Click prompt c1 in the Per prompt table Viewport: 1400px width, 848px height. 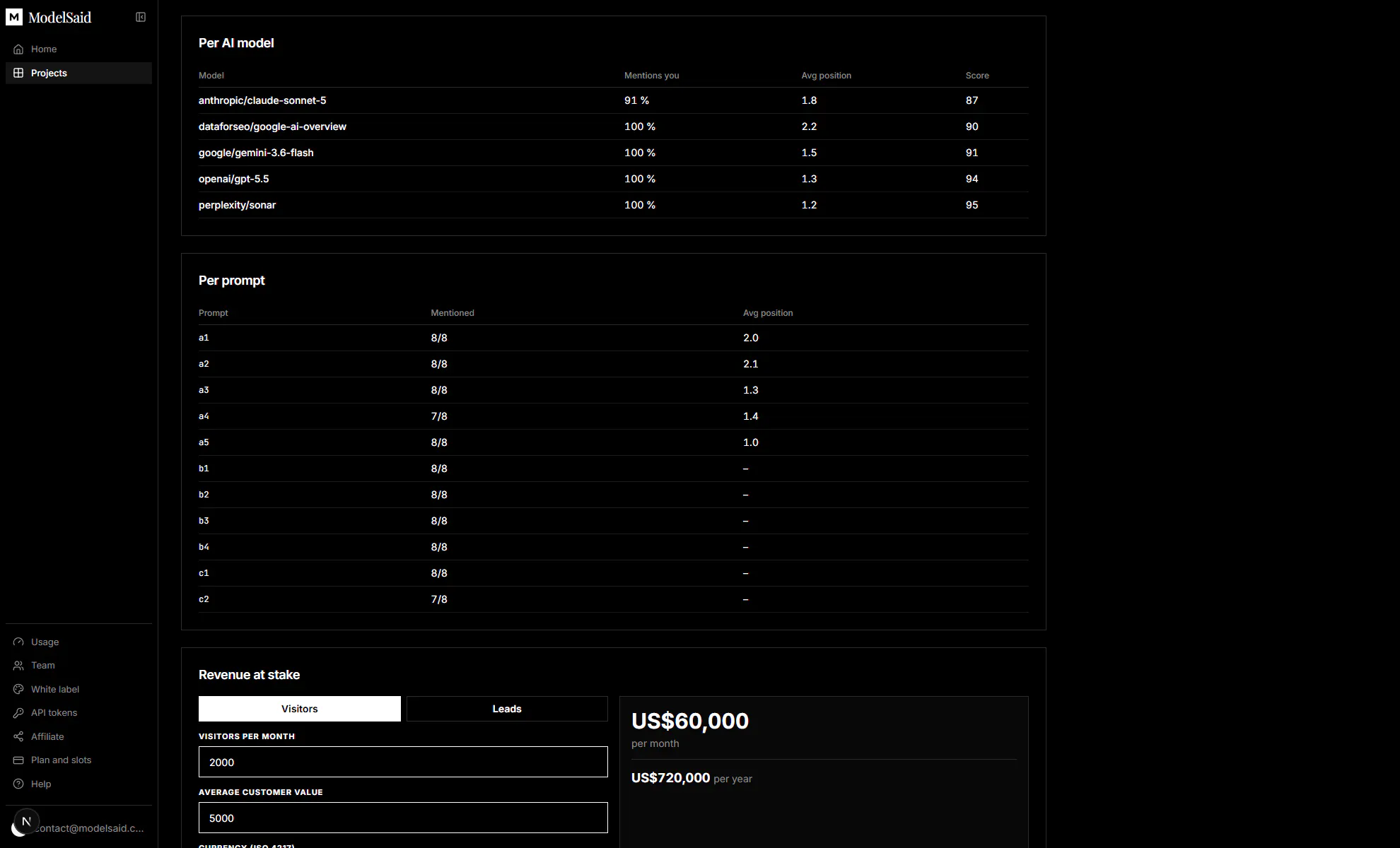[204, 573]
